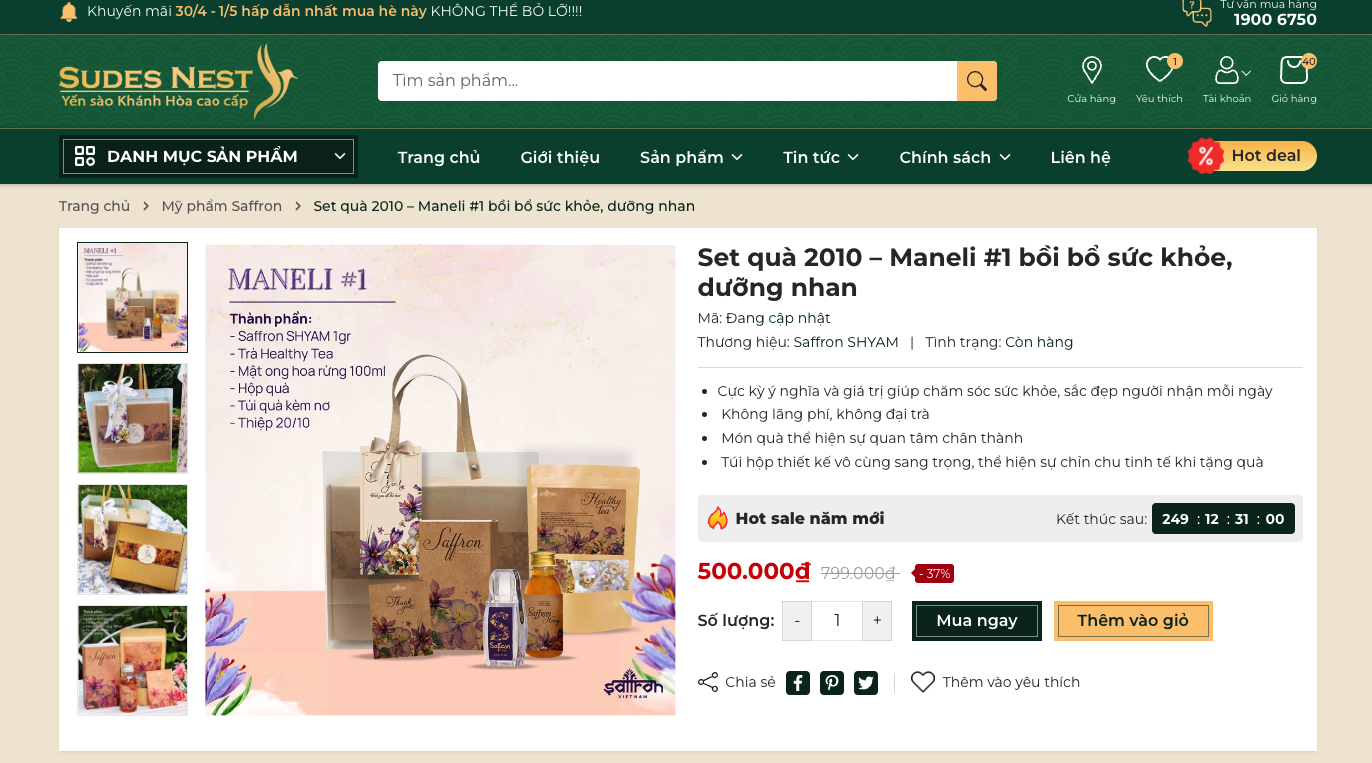
Task: Click the Thêm vào giỏ button
Action: pos(1133,621)
